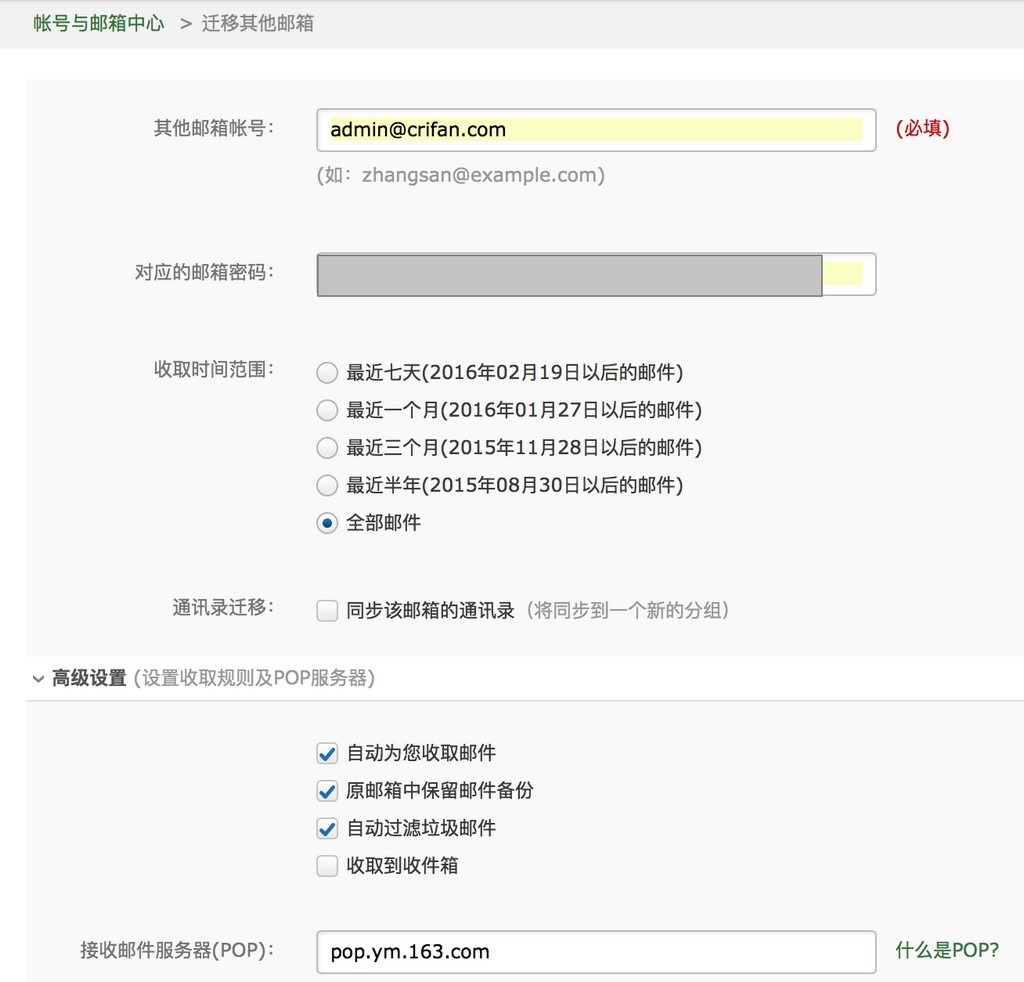Focus the 对应的邮箱密码 password field
This screenshot has width=1024, height=982.
click(x=596, y=274)
